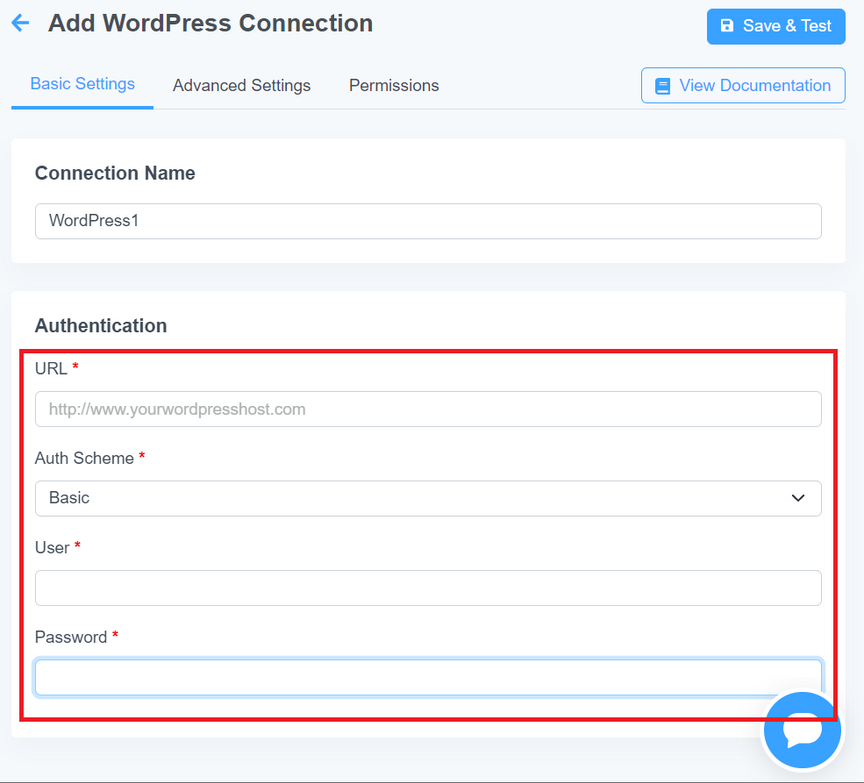Open the View Documentation link text
This screenshot has width=864, height=783.
click(x=754, y=85)
